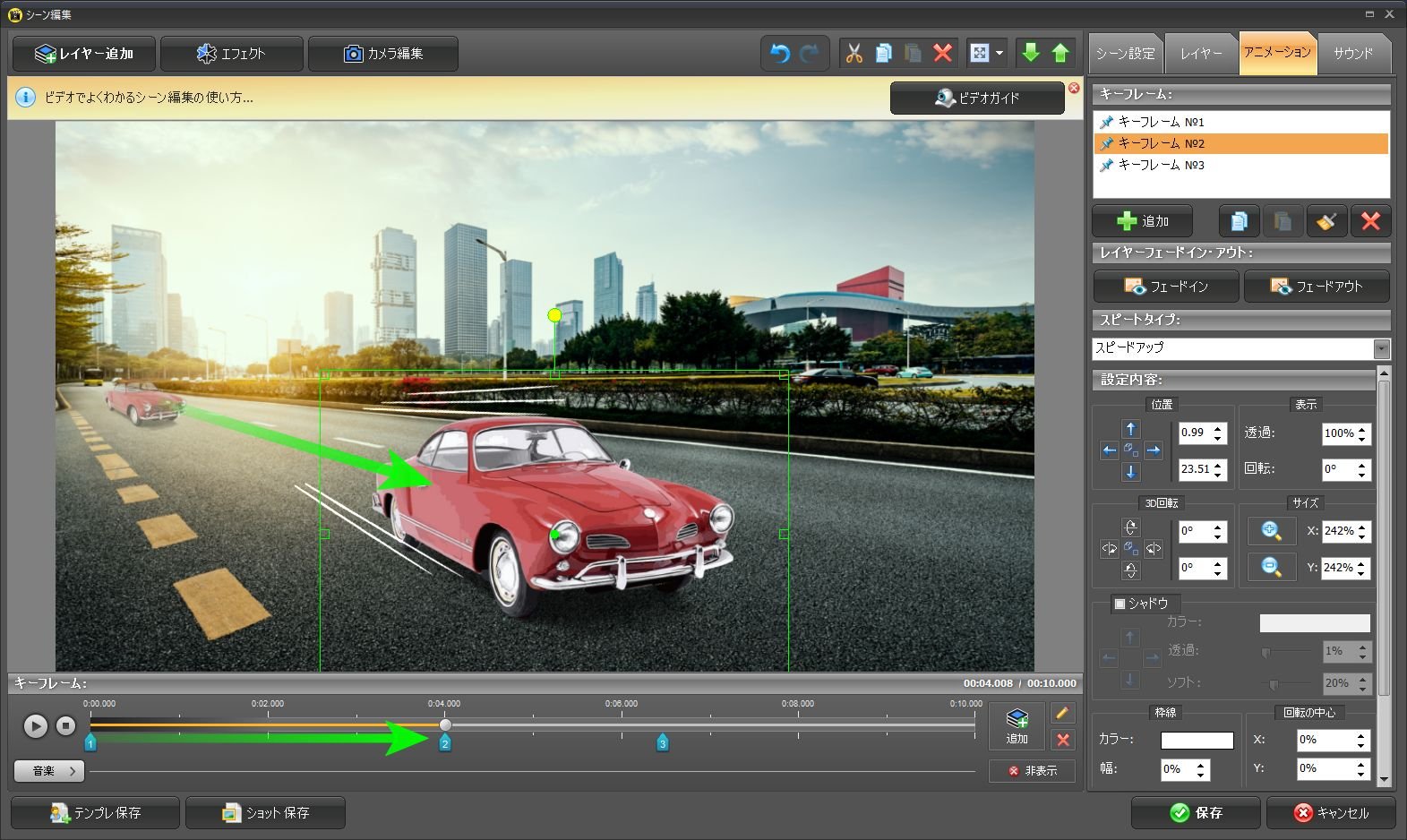Open the エフェクト menu button
Screen dimensions: 1407x840
231,54
